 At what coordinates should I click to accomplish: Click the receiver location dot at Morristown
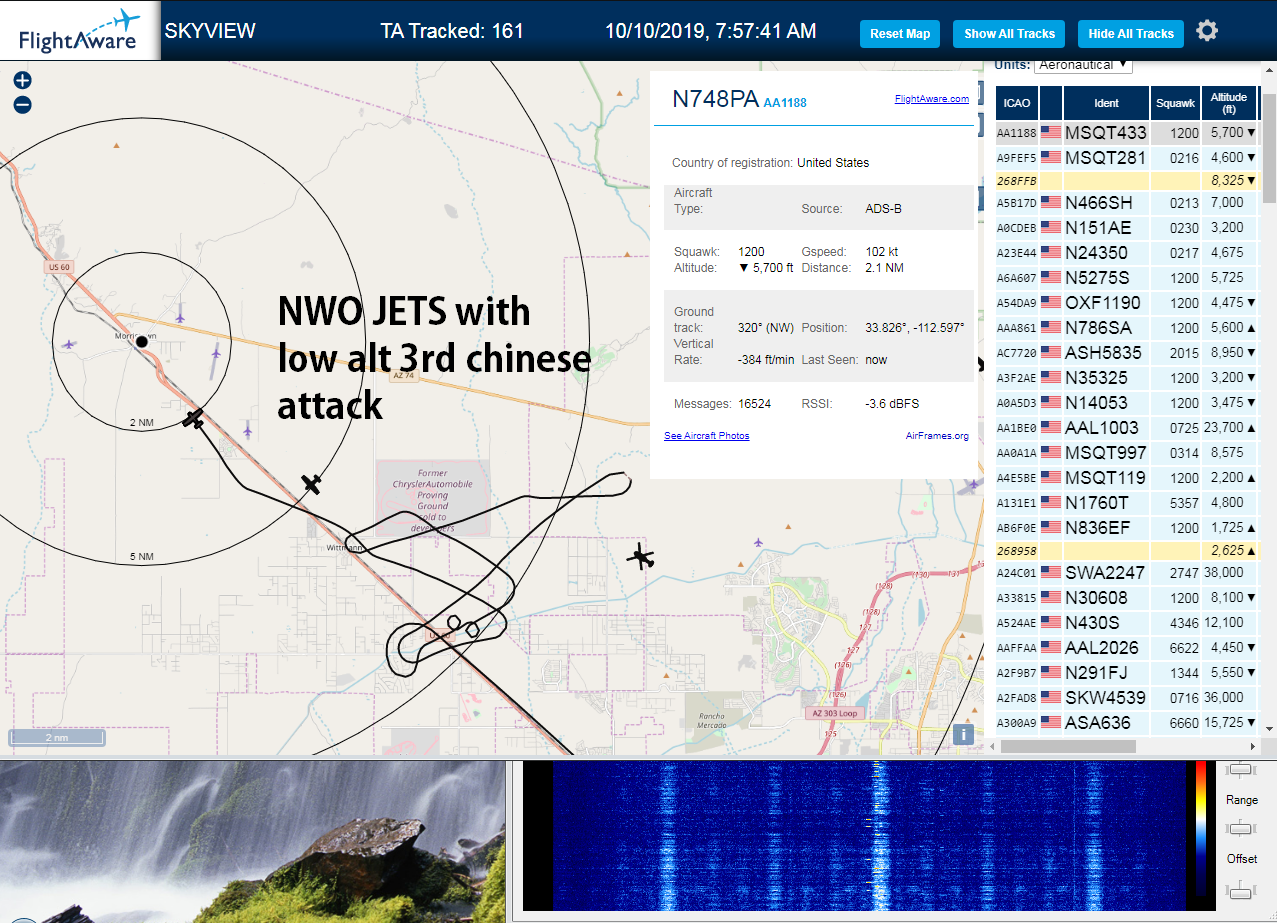pyautogui.click(x=142, y=342)
